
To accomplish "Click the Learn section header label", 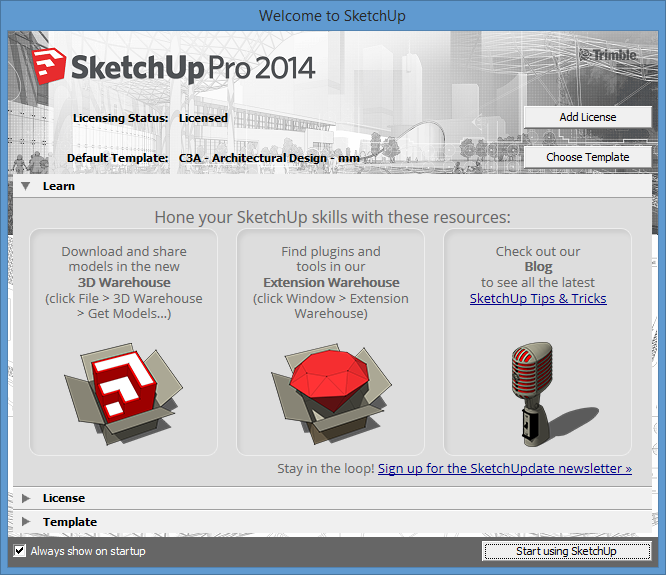I will coord(59,186).
